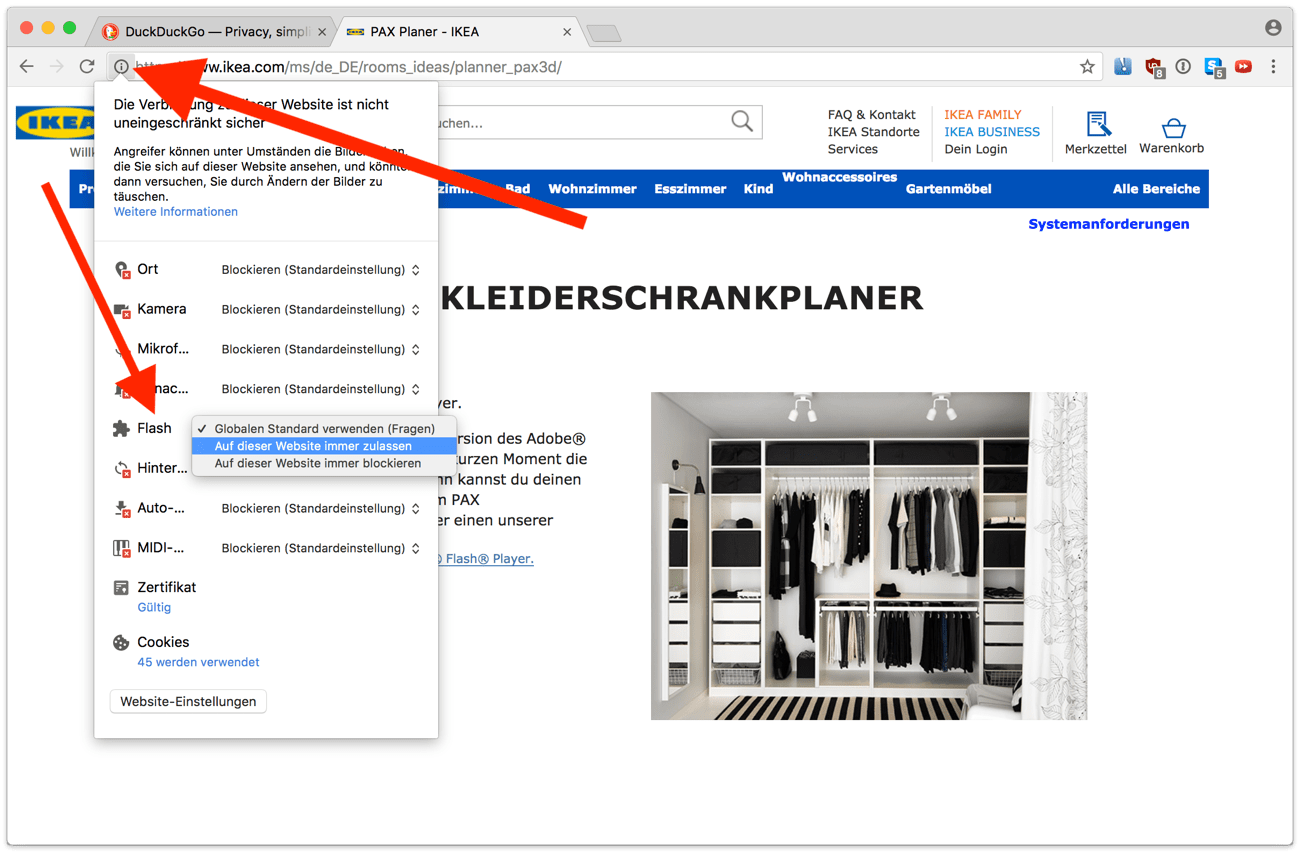Viewport: 1300px width, 852px height.
Task: Open a new tab
Action: click(x=603, y=34)
